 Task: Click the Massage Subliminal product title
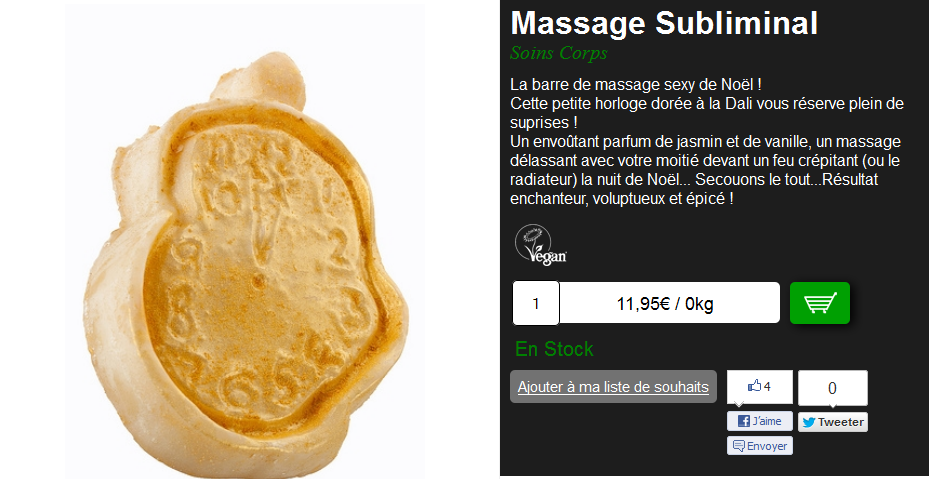(x=664, y=23)
